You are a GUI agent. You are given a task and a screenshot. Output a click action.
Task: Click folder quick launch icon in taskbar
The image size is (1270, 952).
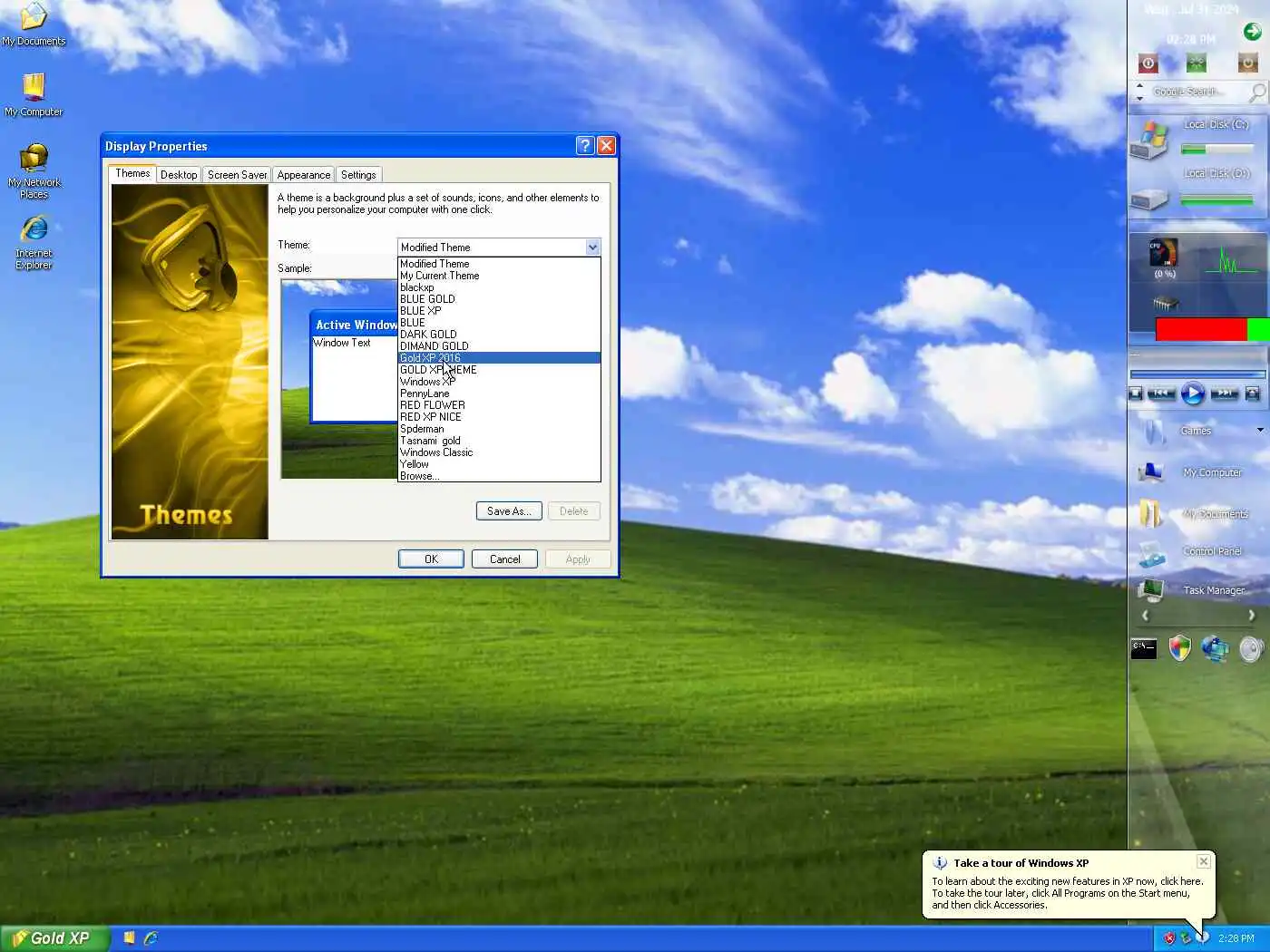tap(129, 938)
